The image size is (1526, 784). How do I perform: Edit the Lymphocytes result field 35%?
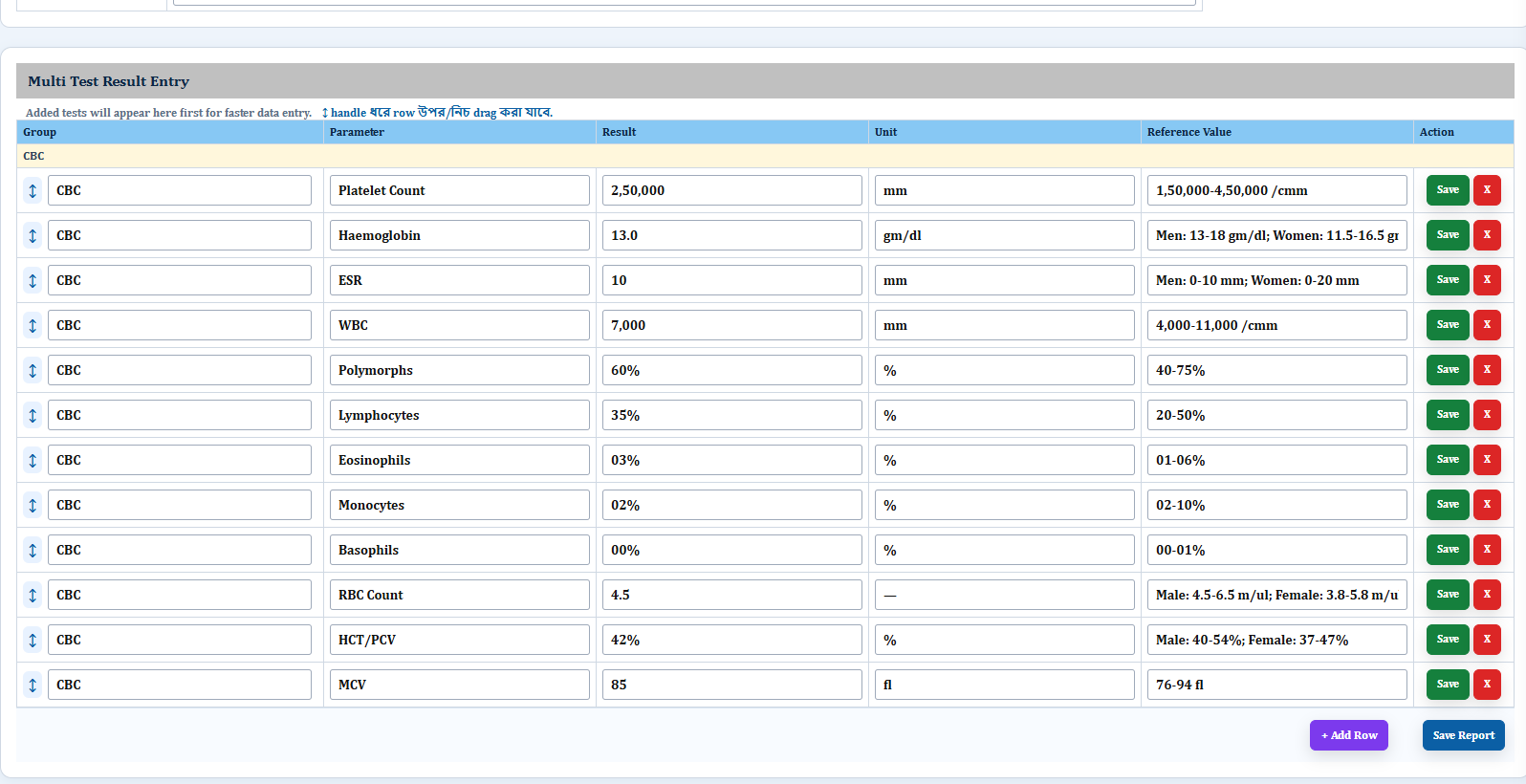732,415
